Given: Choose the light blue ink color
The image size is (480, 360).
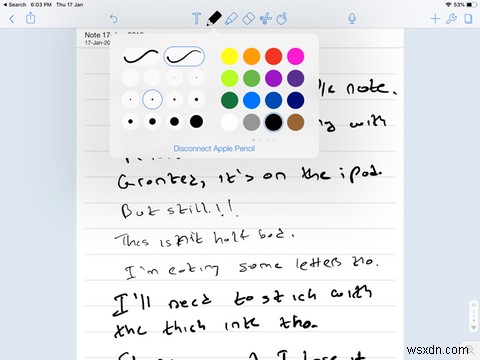Looking at the screenshot, I should pos(251,100).
